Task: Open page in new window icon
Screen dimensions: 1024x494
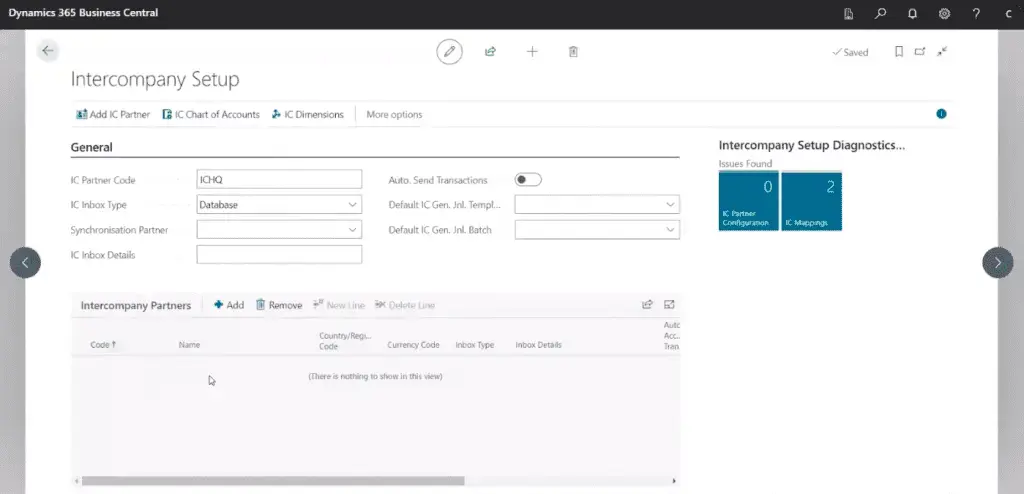Action: click(x=920, y=52)
